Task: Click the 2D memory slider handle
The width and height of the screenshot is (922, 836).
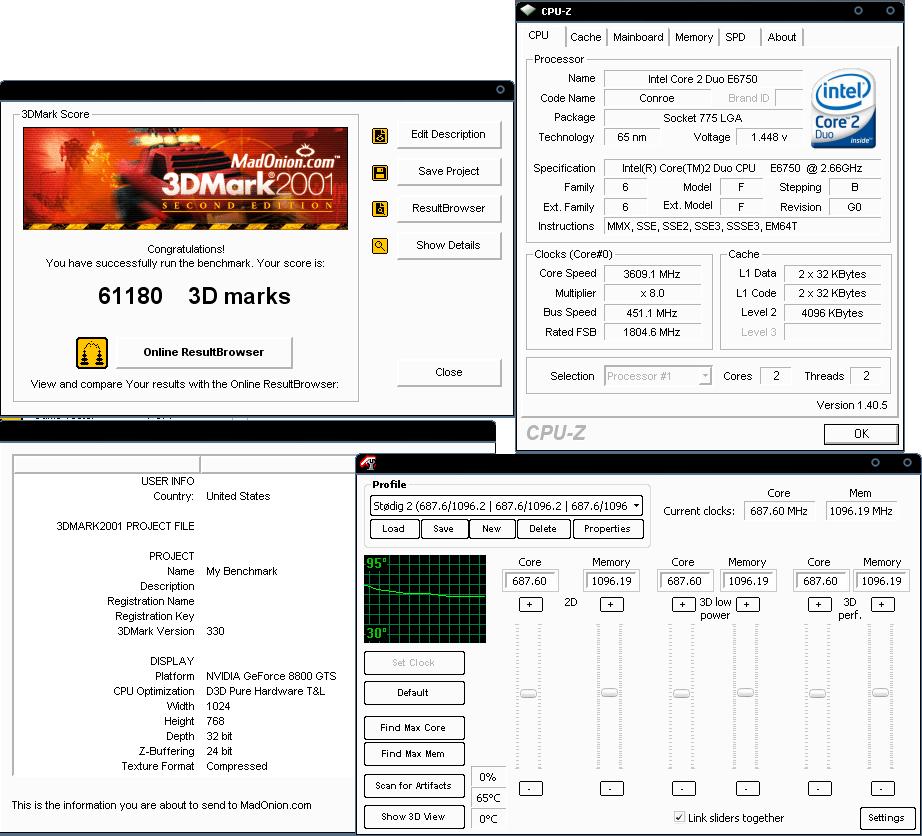Action: pyautogui.click(x=610, y=693)
